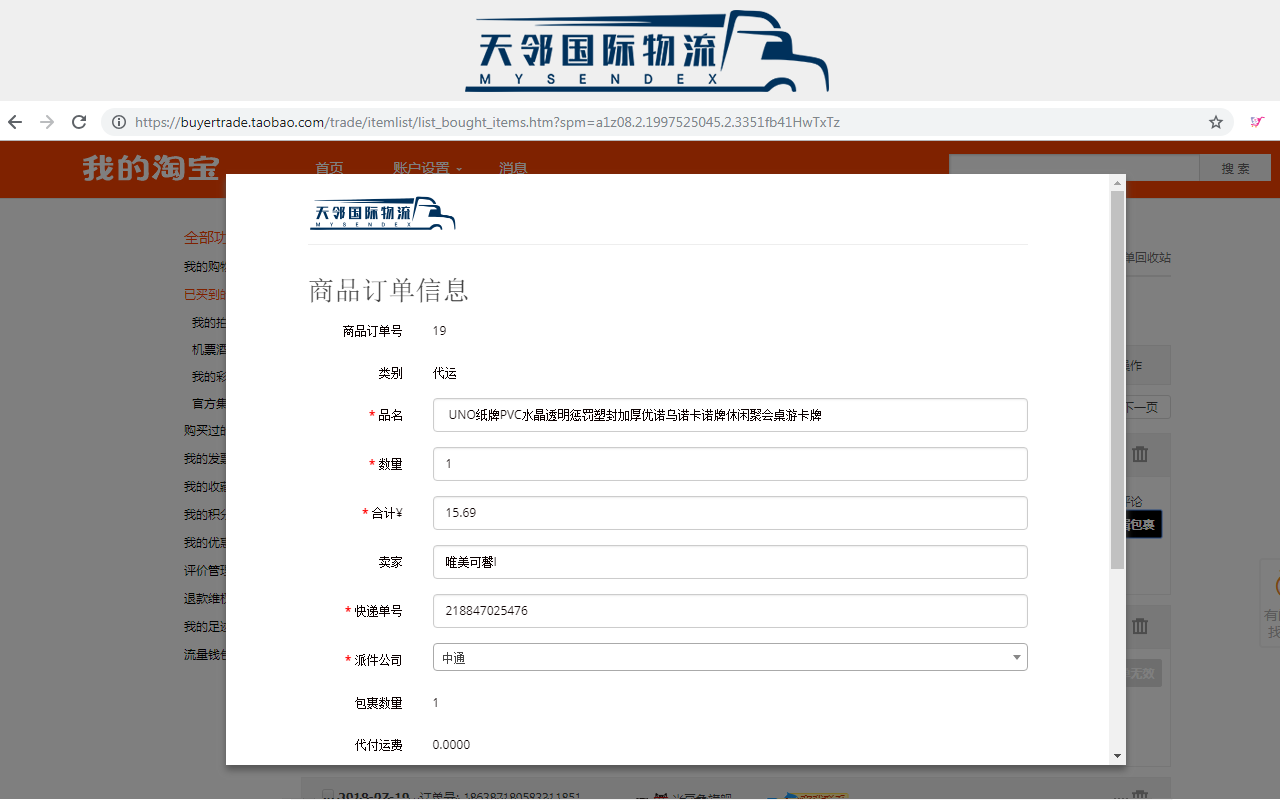Click the 数量 input field

click(730, 464)
